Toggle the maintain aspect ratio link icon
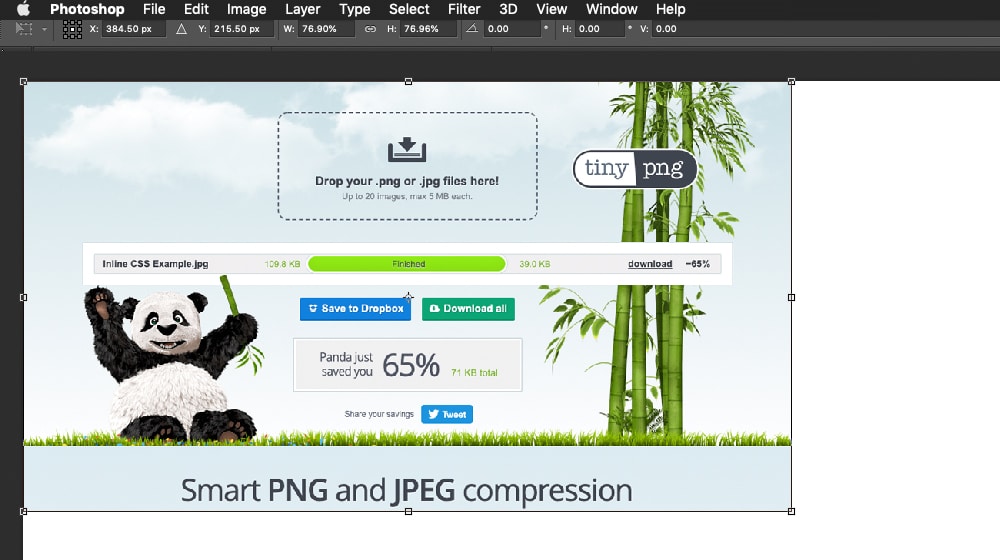 pos(370,29)
